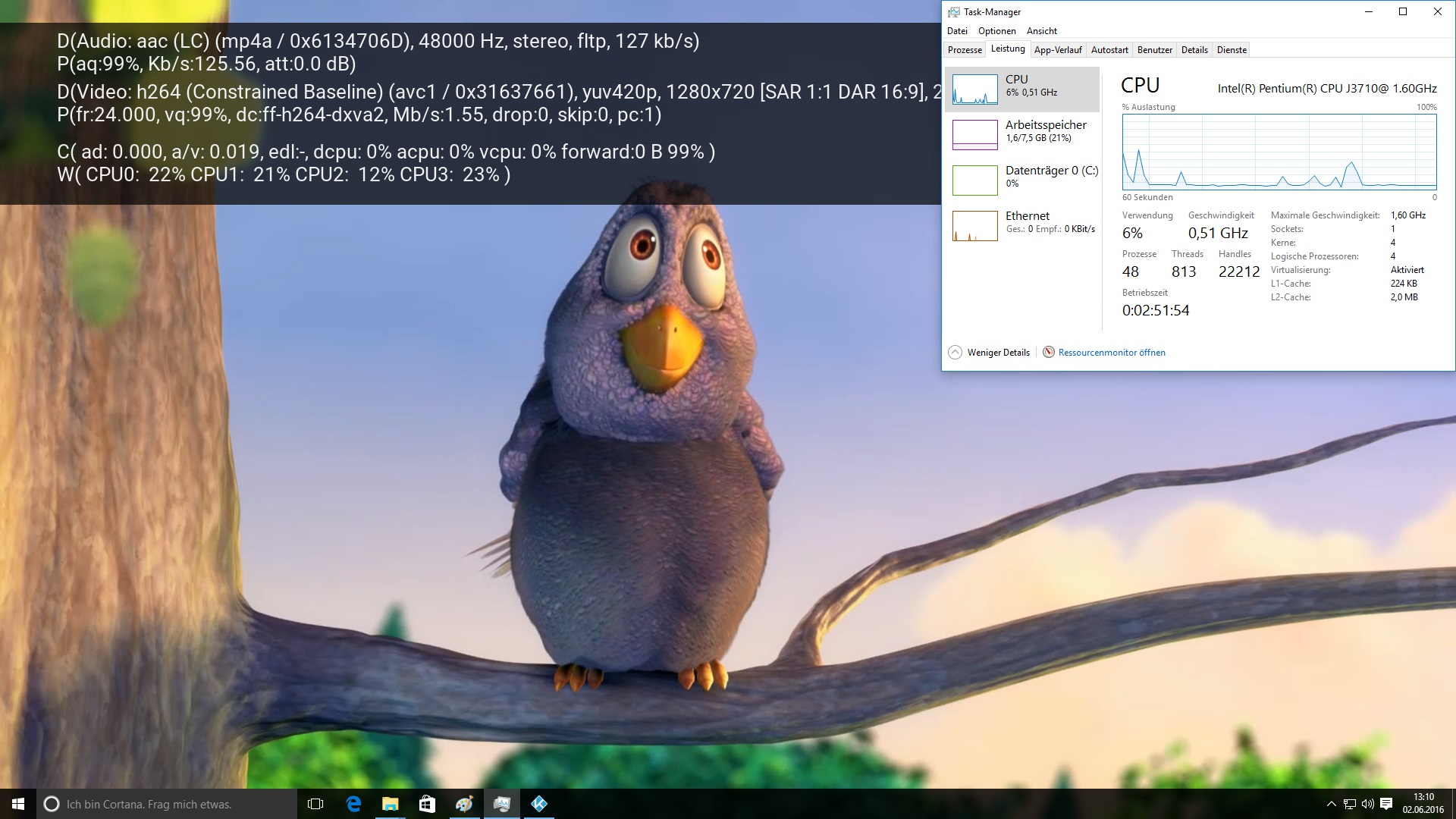1456x819 pixels.
Task: Click the Betriebszeit value 0:02:51:54
Action: click(x=1156, y=310)
